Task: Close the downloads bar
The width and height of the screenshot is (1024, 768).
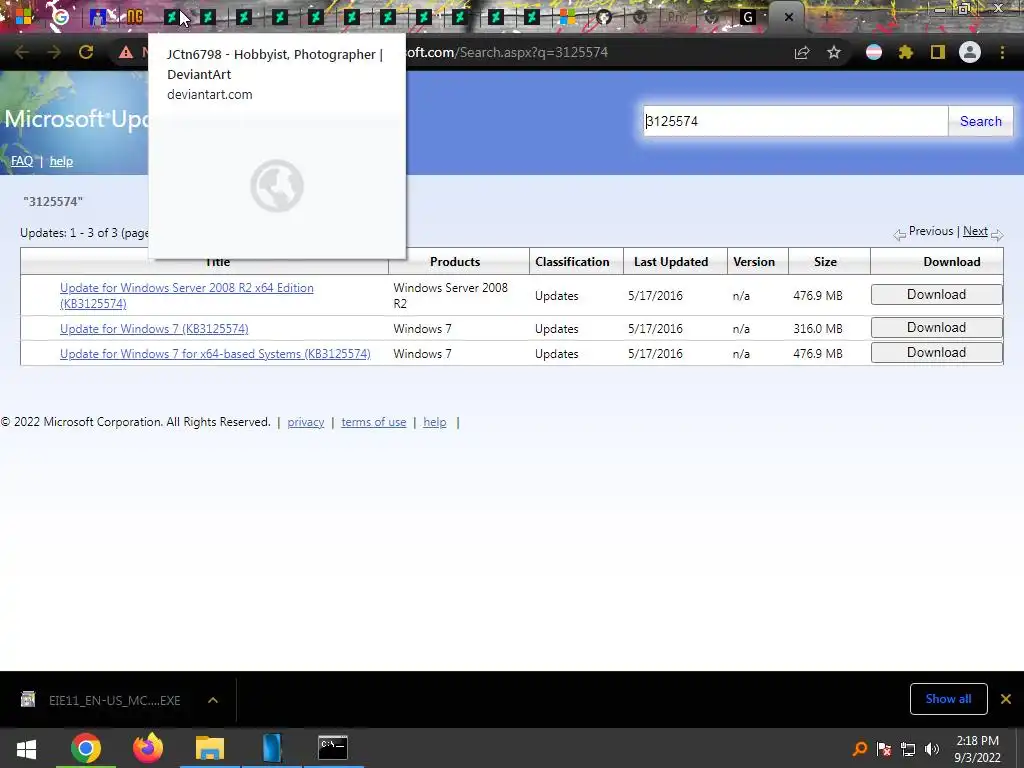Action: tap(1006, 699)
